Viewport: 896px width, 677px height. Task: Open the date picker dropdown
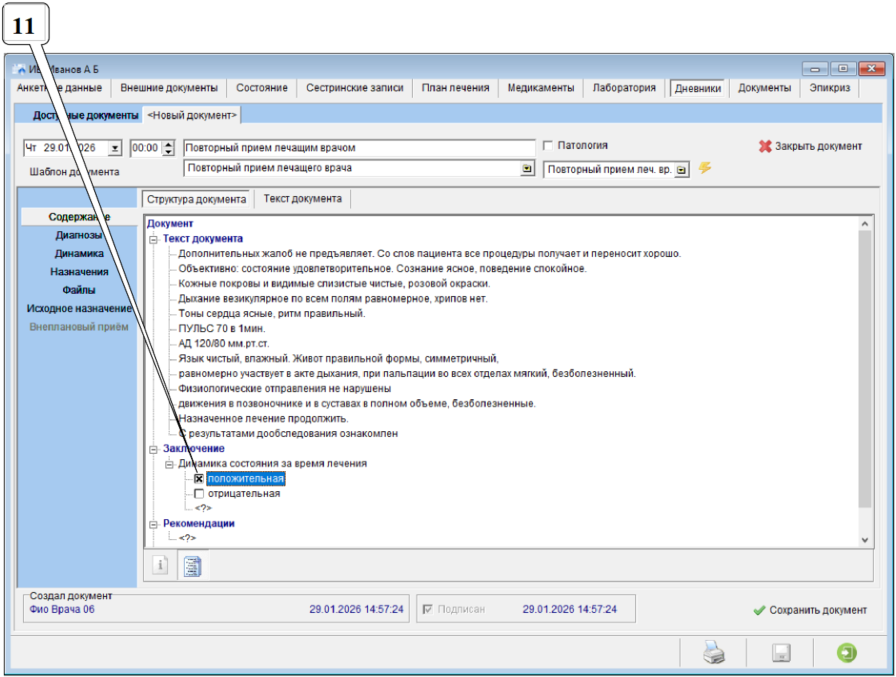(x=115, y=148)
